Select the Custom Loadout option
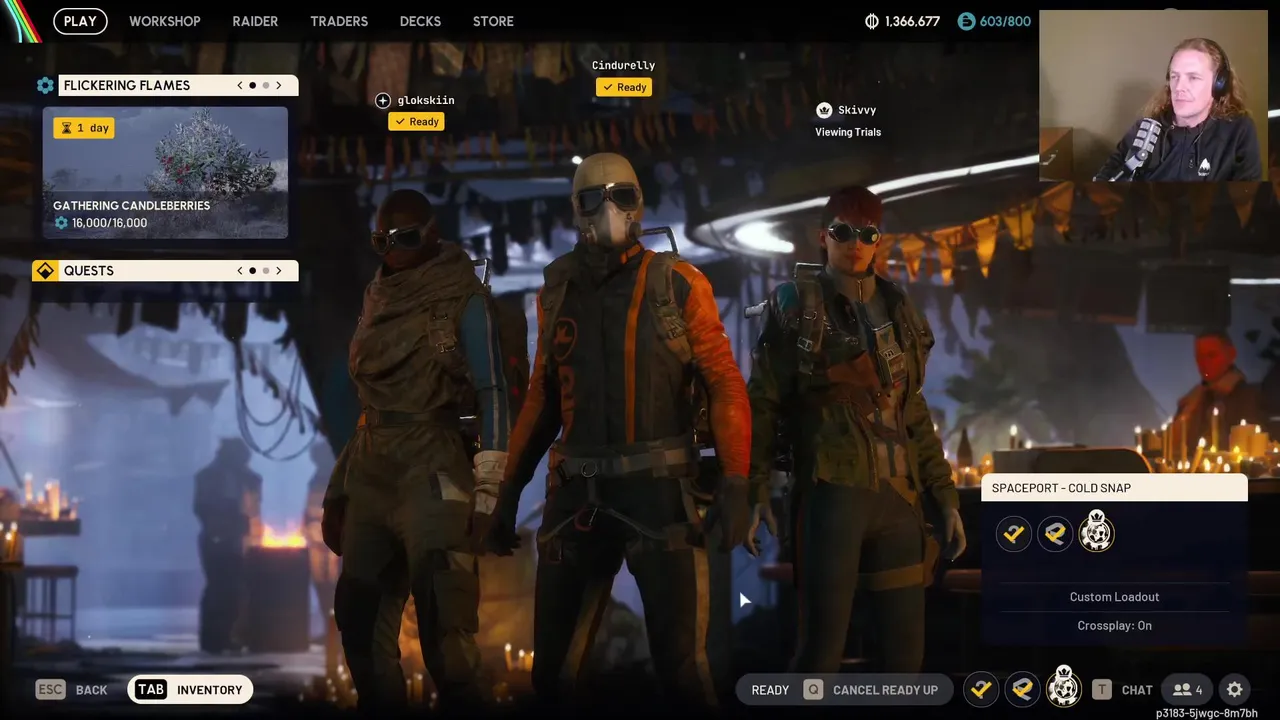The width and height of the screenshot is (1280, 720). click(1115, 597)
